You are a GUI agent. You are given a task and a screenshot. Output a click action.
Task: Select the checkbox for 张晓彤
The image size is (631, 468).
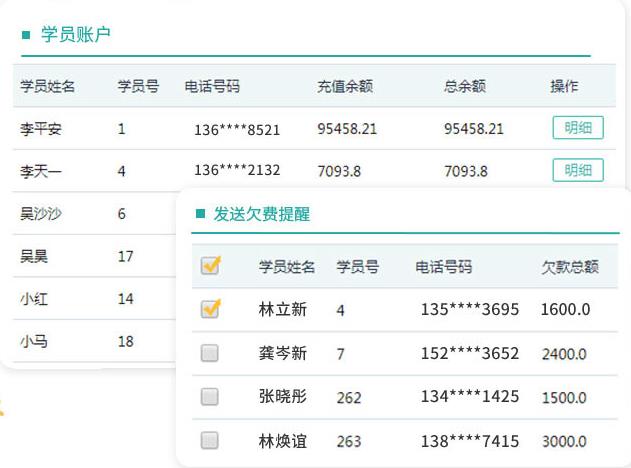click(x=210, y=397)
